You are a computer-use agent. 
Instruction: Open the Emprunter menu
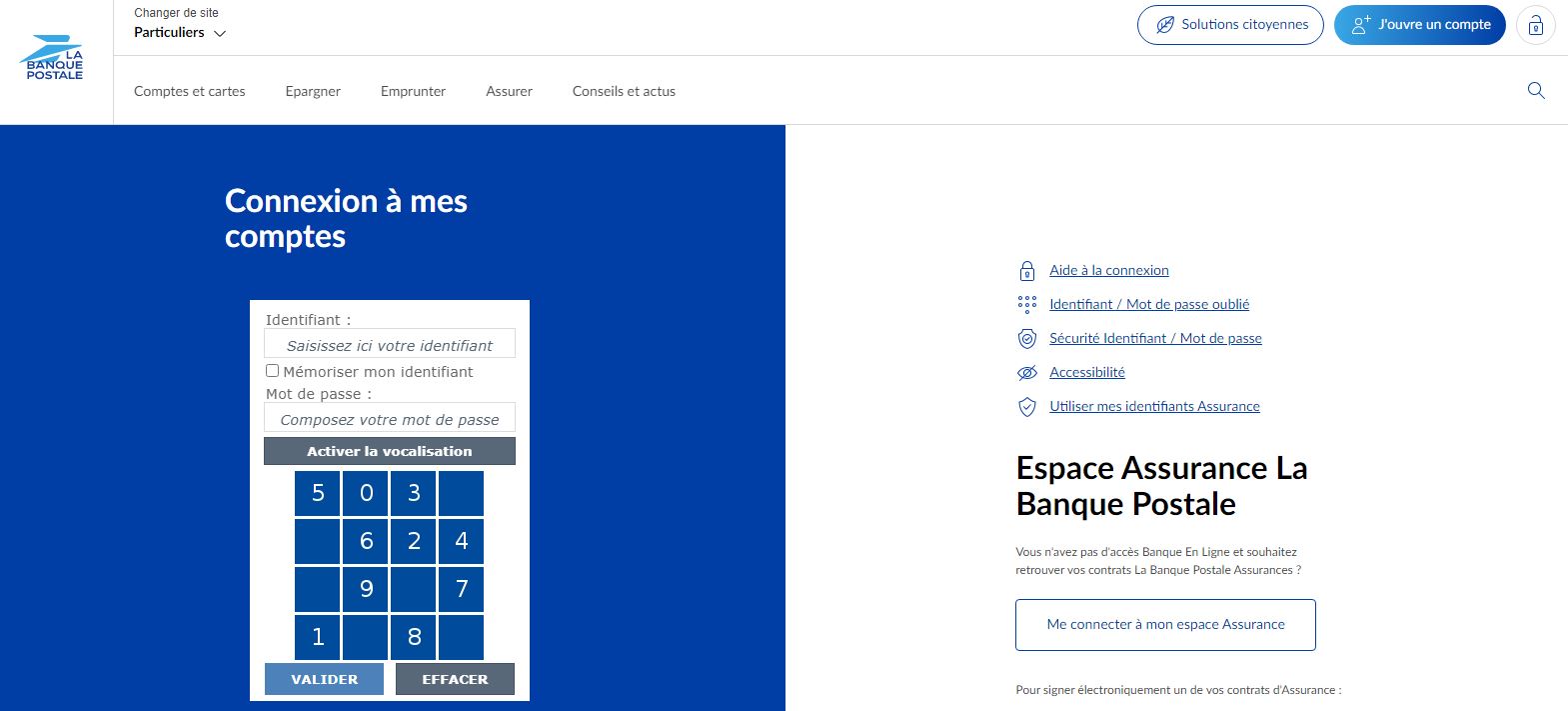tap(413, 91)
